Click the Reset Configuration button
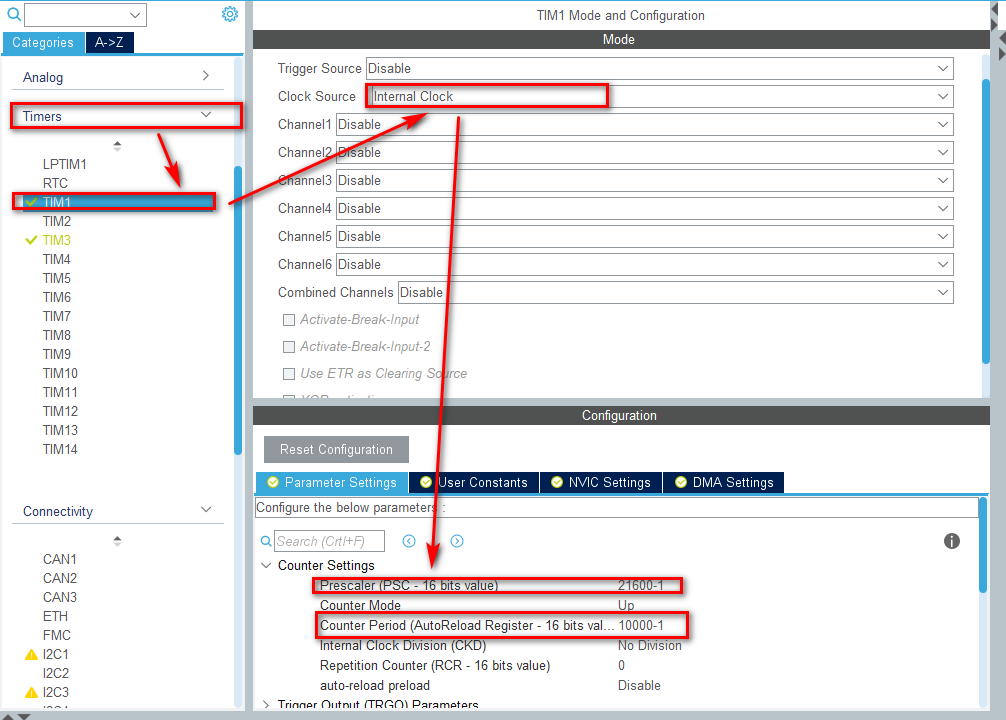This screenshot has height=720, width=1006. click(336, 450)
